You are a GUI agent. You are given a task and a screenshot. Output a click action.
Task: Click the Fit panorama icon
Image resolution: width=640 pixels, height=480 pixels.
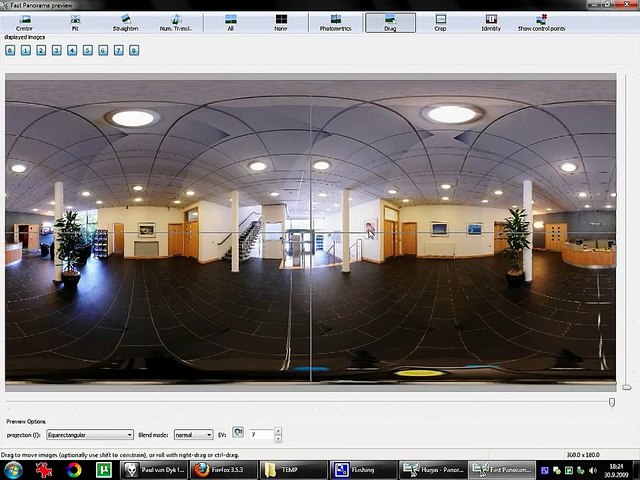tap(75, 22)
